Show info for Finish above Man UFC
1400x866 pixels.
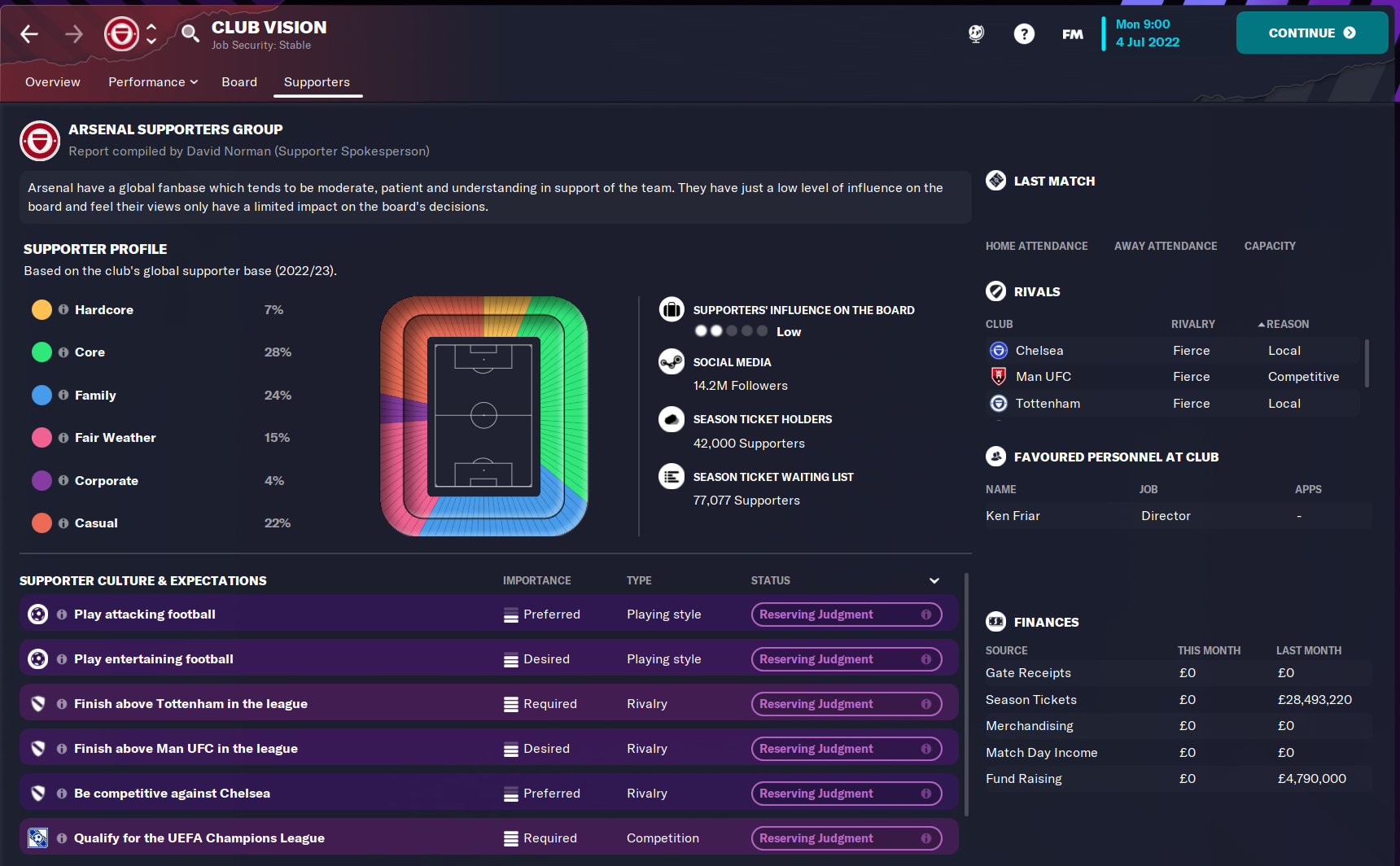click(62, 749)
